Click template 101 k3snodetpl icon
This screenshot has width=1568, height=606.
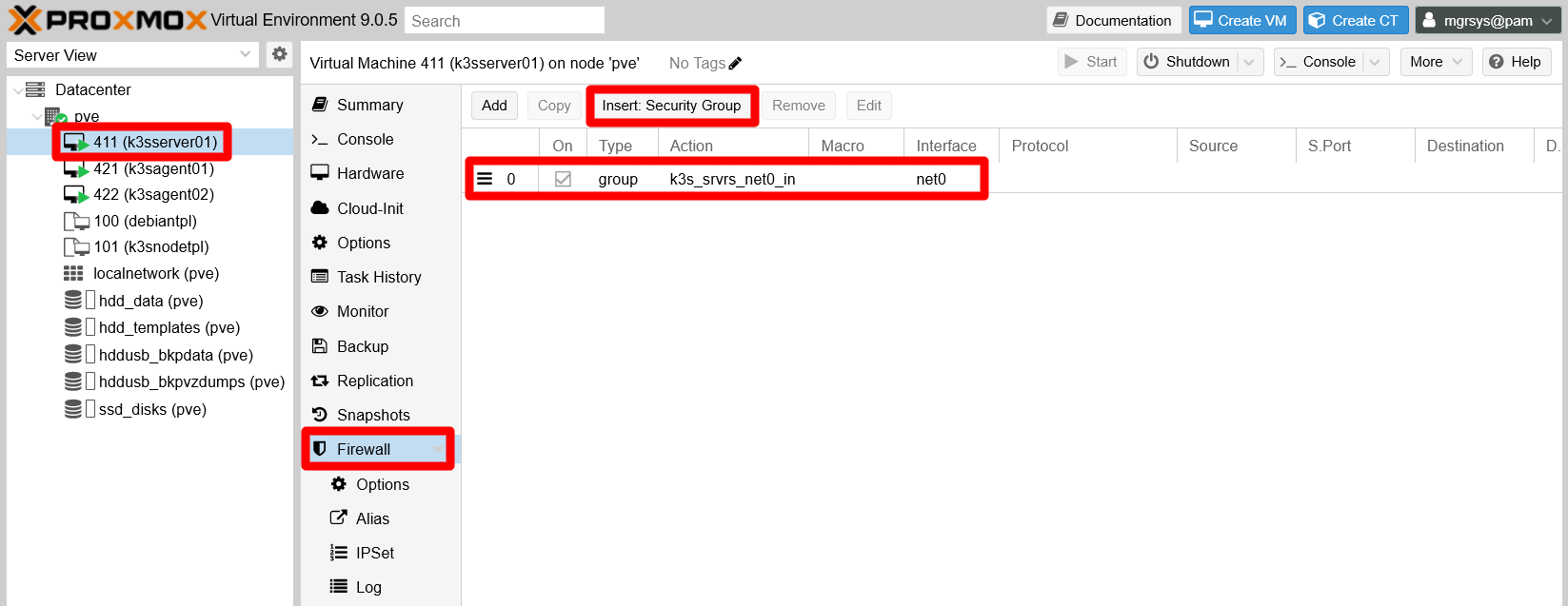click(x=75, y=246)
